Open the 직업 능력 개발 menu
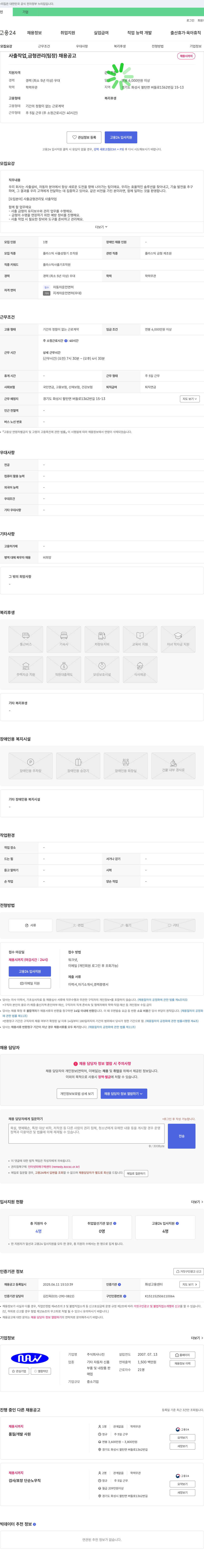 click(140, 33)
